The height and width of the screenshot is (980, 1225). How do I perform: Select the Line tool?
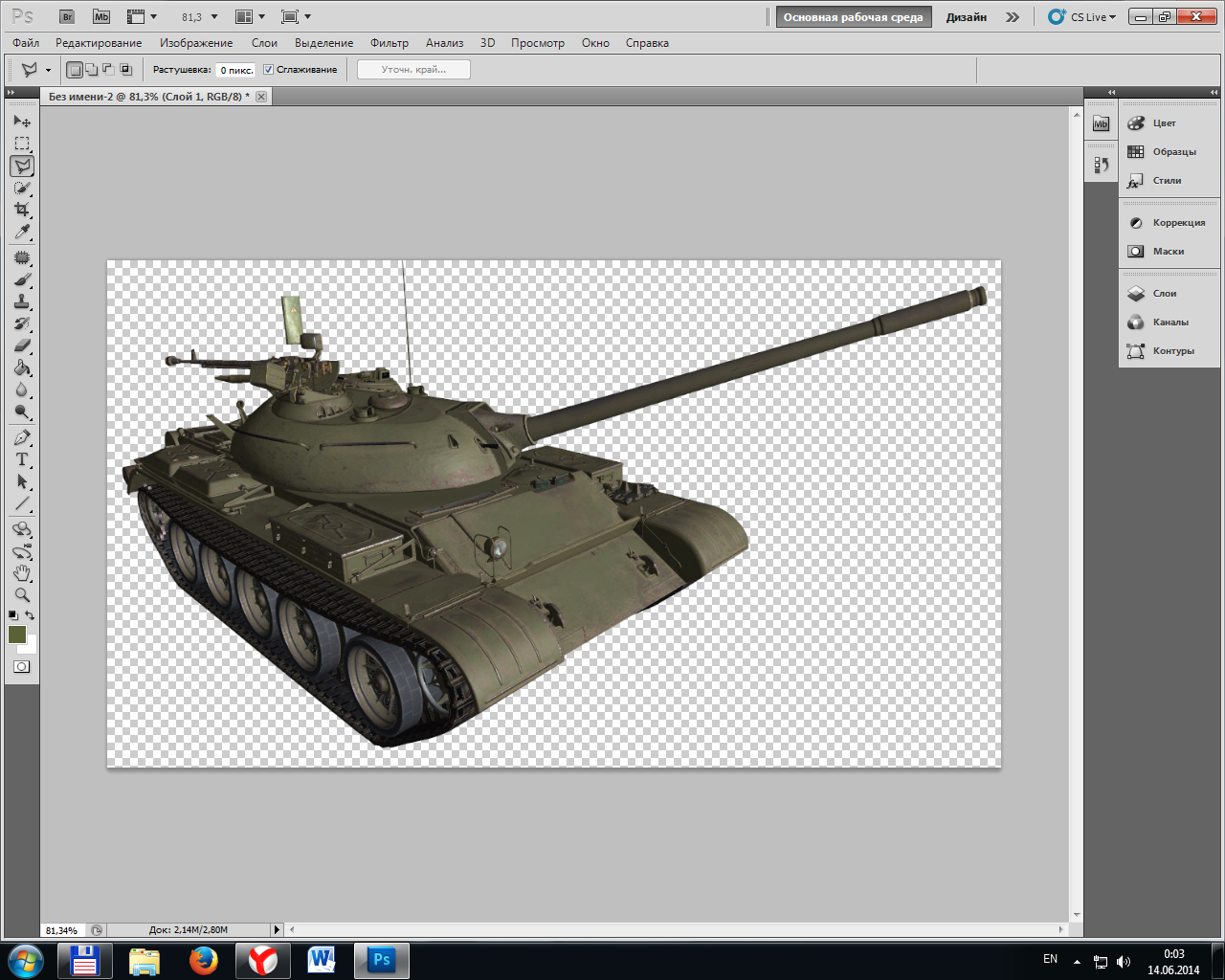pyautogui.click(x=22, y=504)
